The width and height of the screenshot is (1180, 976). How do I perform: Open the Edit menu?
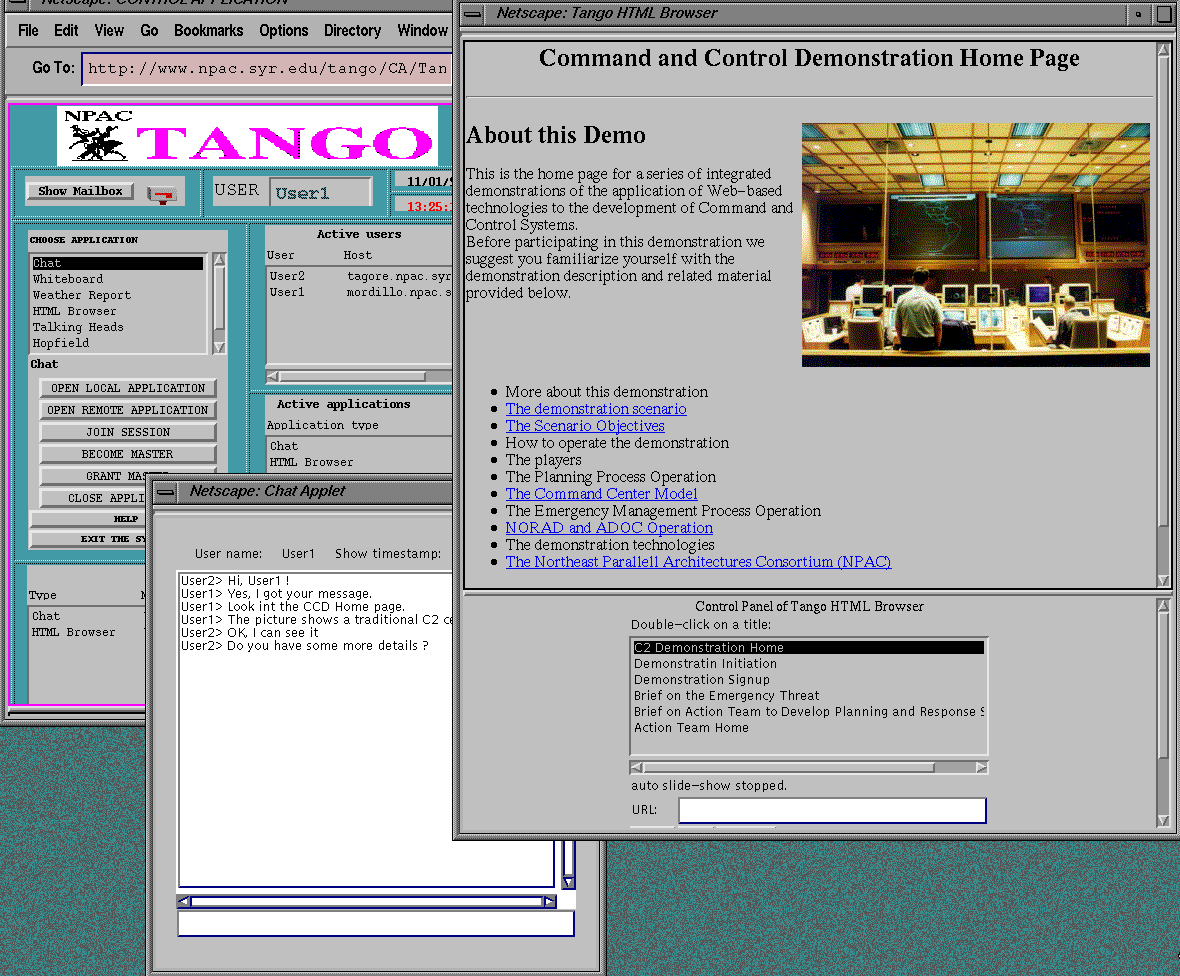point(65,31)
